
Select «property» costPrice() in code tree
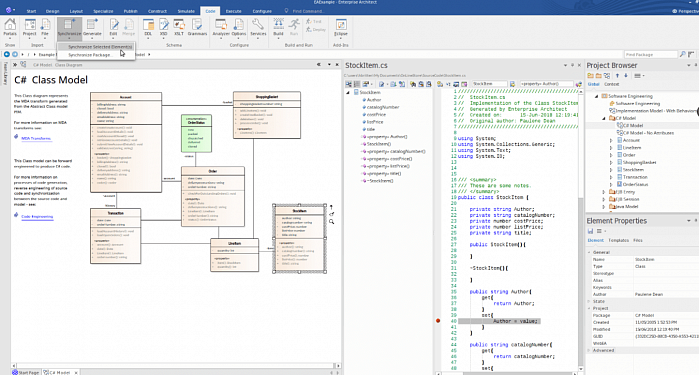pyautogui.click(x=389, y=159)
